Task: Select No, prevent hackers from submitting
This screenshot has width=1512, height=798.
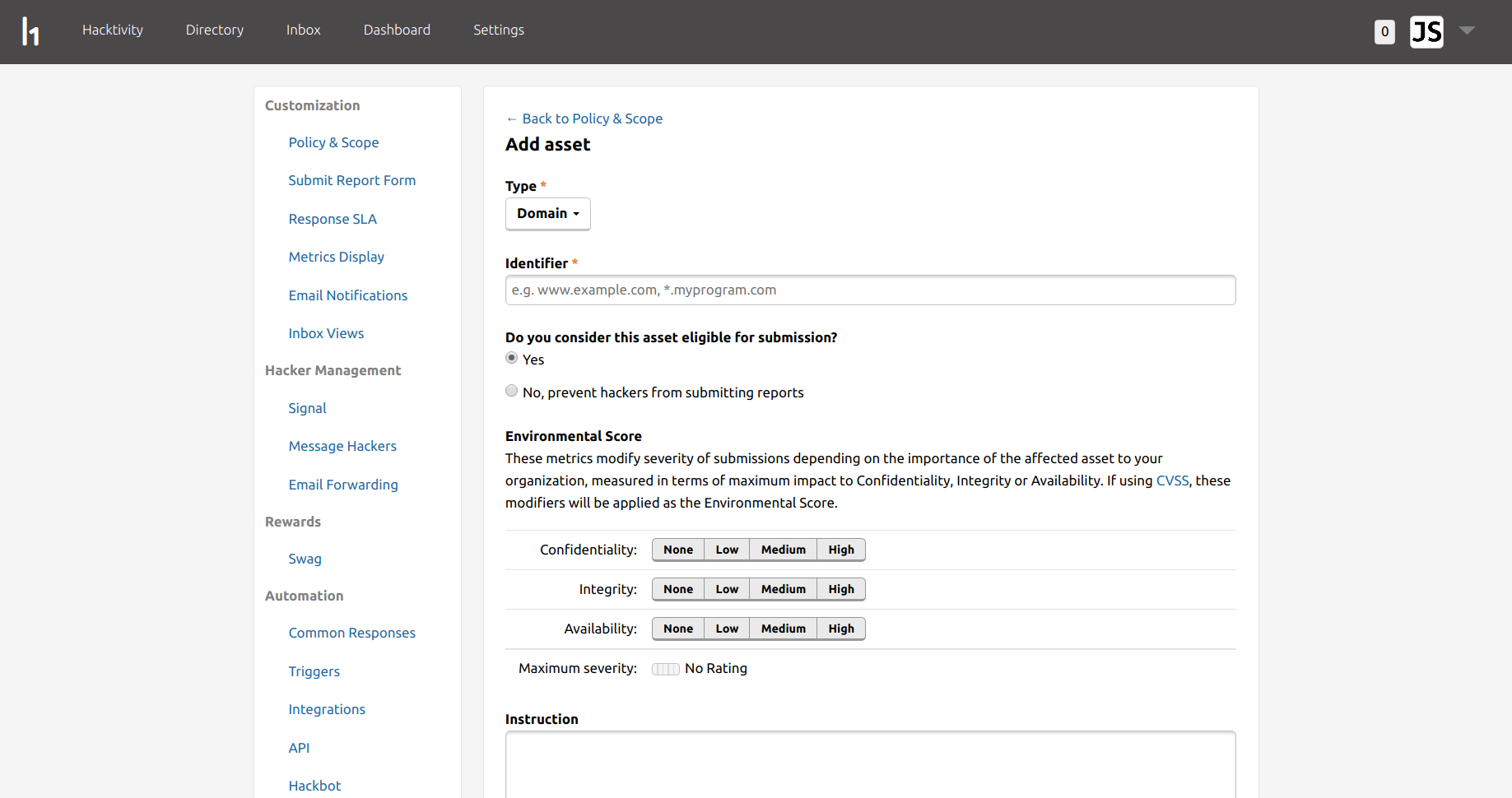Action: pyautogui.click(x=512, y=392)
